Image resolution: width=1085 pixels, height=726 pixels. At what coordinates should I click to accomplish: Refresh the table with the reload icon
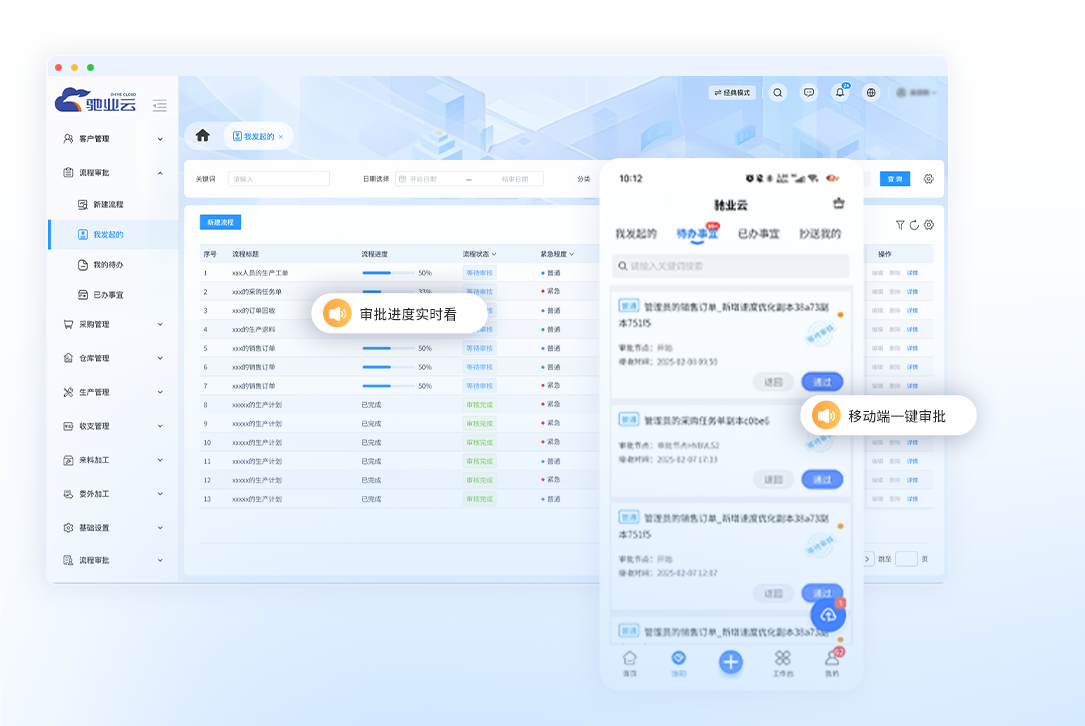pos(914,225)
